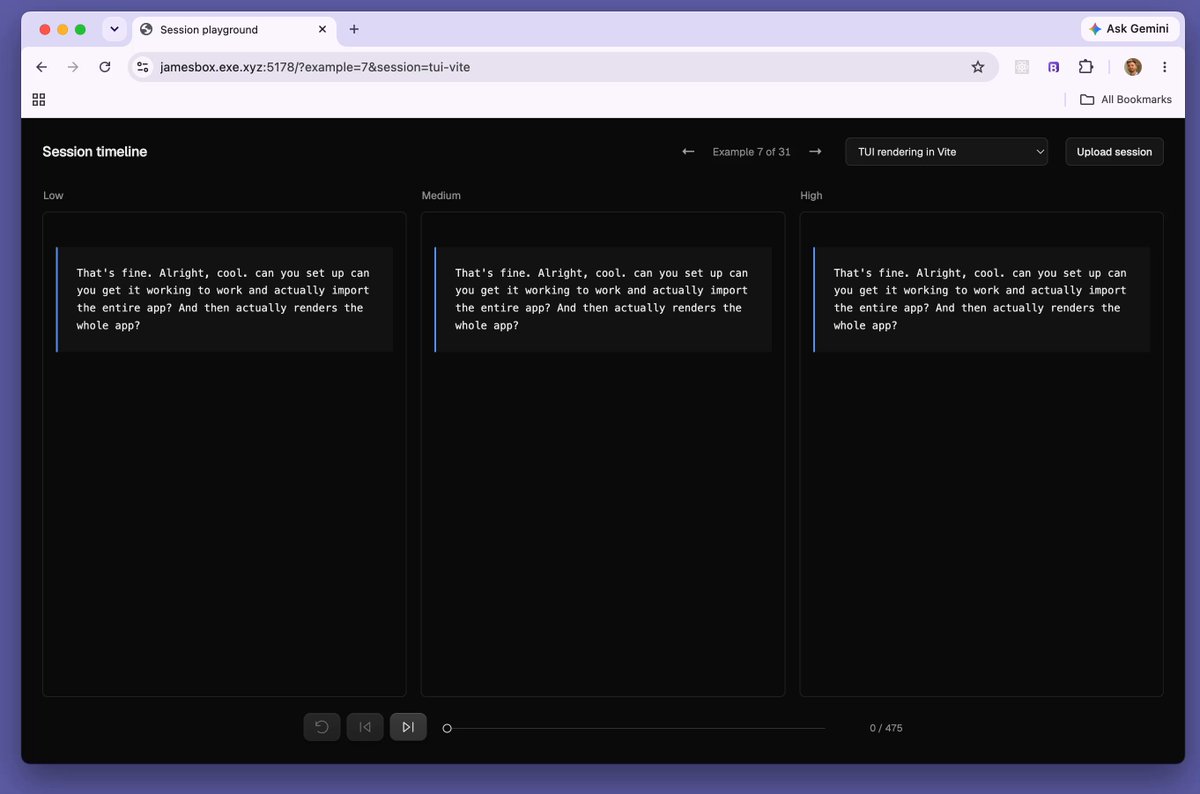Click the Medium column label
The height and width of the screenshot is (794, 1200).
pyautogui.click(x=441, y=195)
